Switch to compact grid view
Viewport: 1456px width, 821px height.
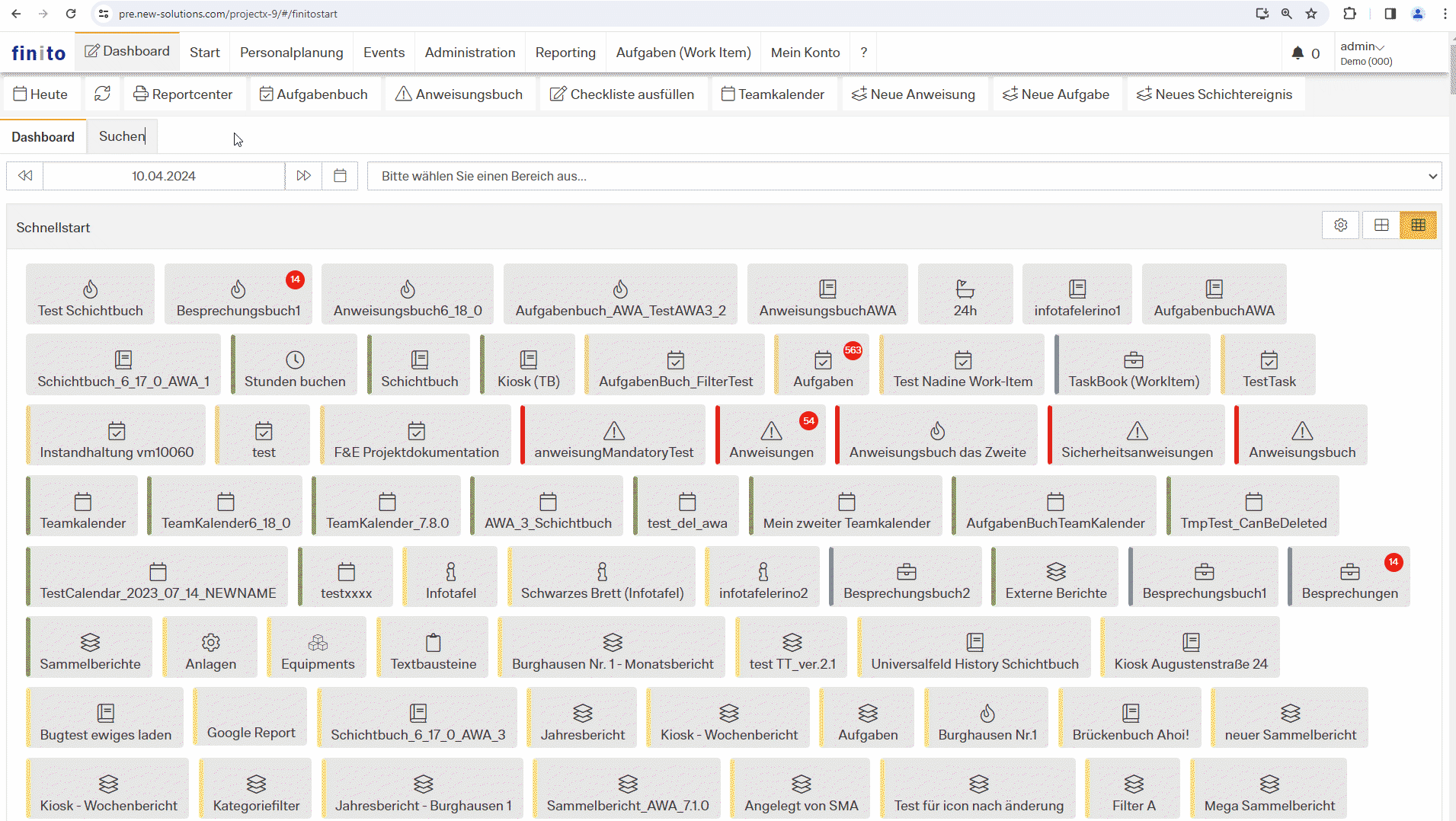[1418, 225]
